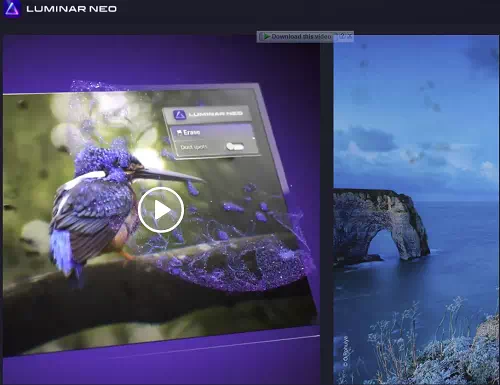Play the kingfisher promo video

pos(161,210)
